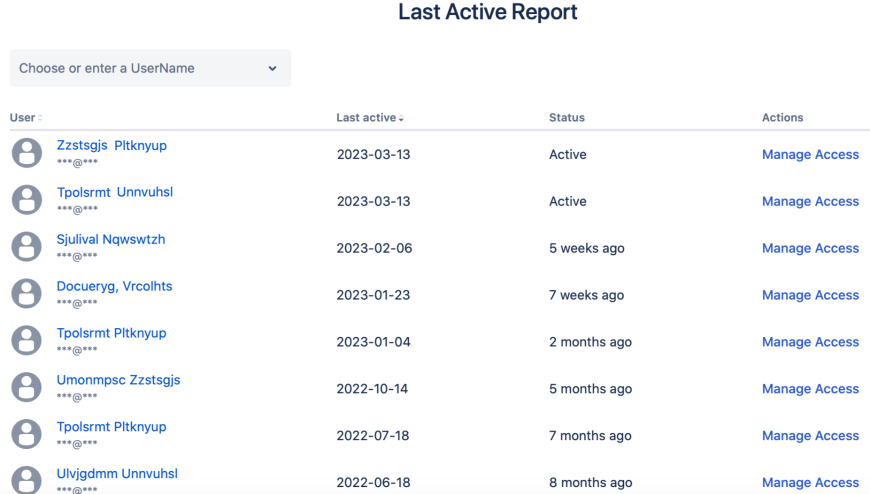Manage Access for user active 2022-10-14
Screen dimensions: 870x494
pyautogui.click(x=810, y=389)
